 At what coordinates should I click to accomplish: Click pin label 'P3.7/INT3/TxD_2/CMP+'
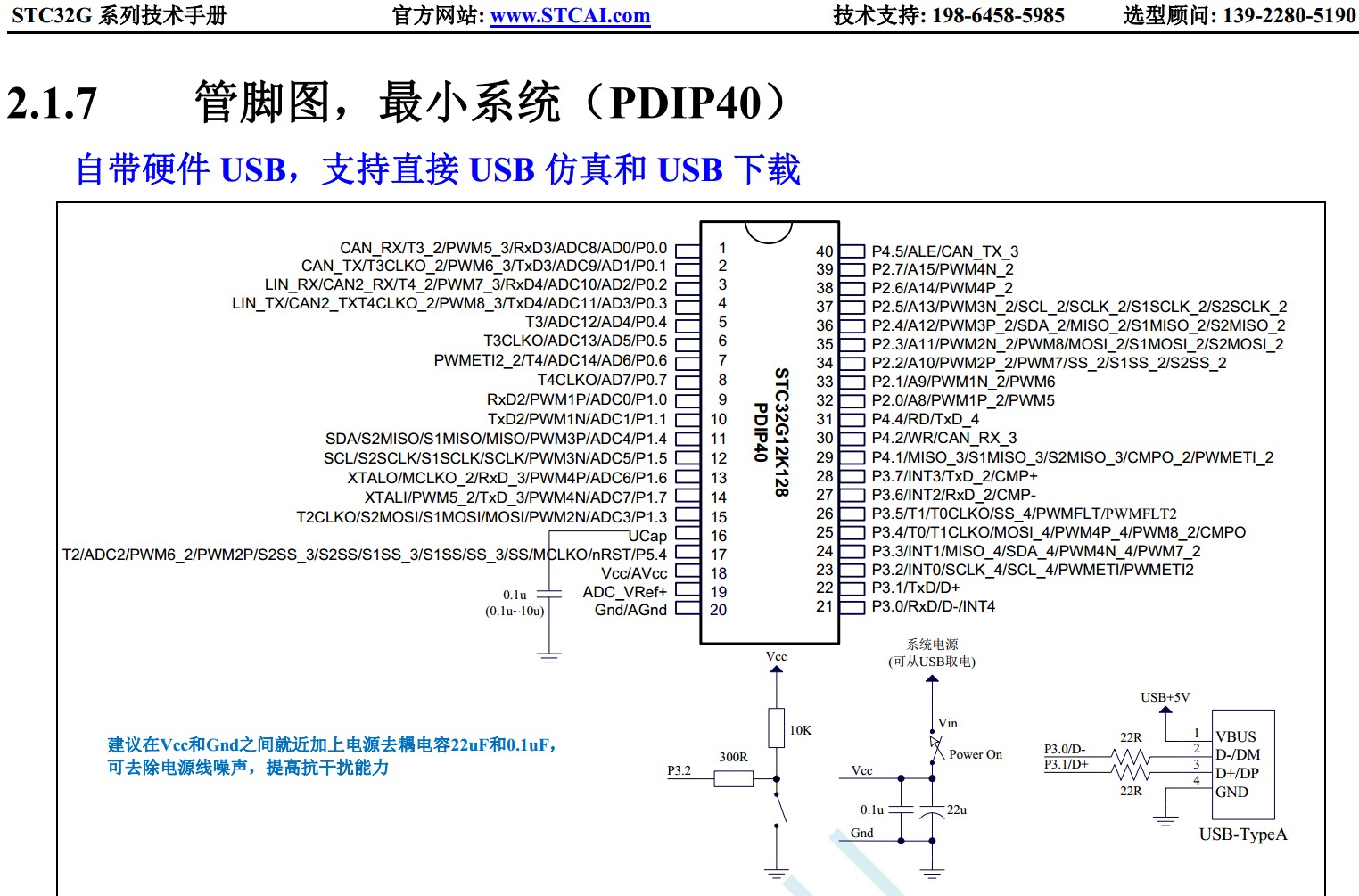pyautogui.click(x=954, y=476)
